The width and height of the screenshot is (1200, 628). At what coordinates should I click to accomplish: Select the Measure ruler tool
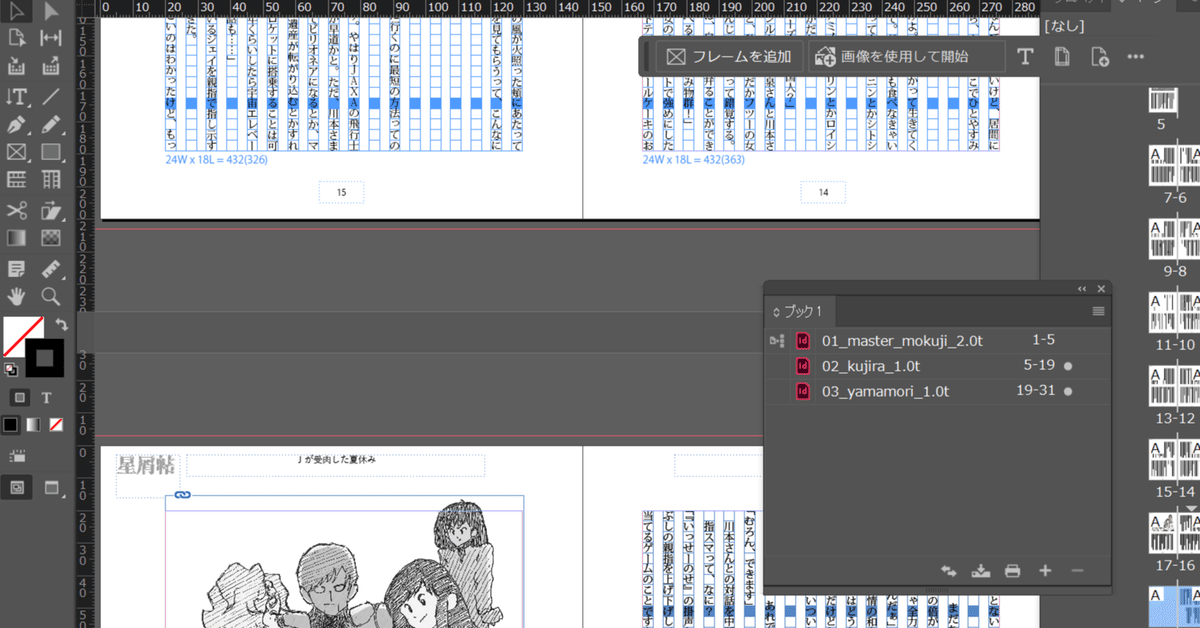(x=51, y=268)
